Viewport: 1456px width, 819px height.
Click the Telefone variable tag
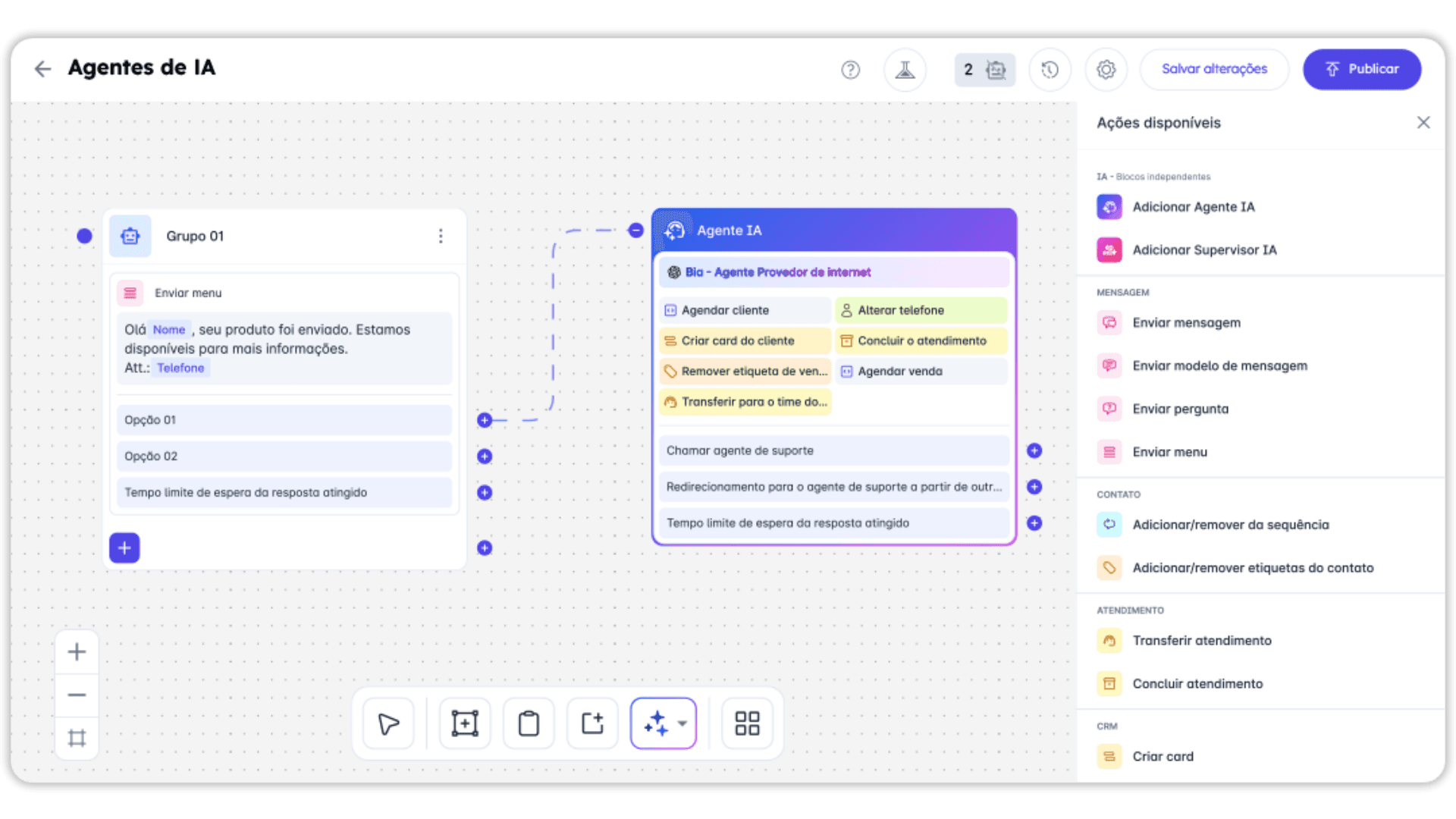click(x=180, y=369)
